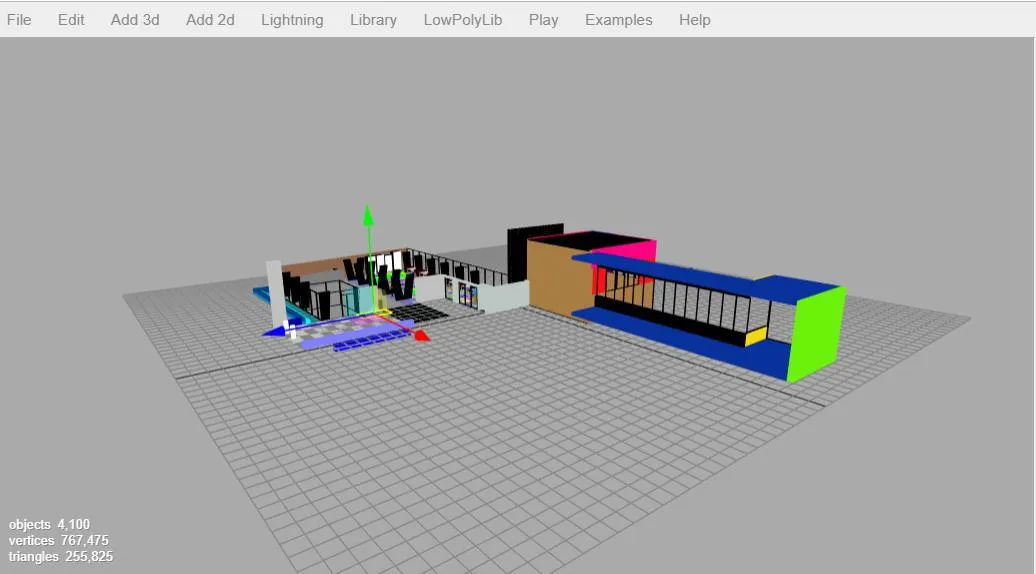Open the Help menu

[694, 20]
